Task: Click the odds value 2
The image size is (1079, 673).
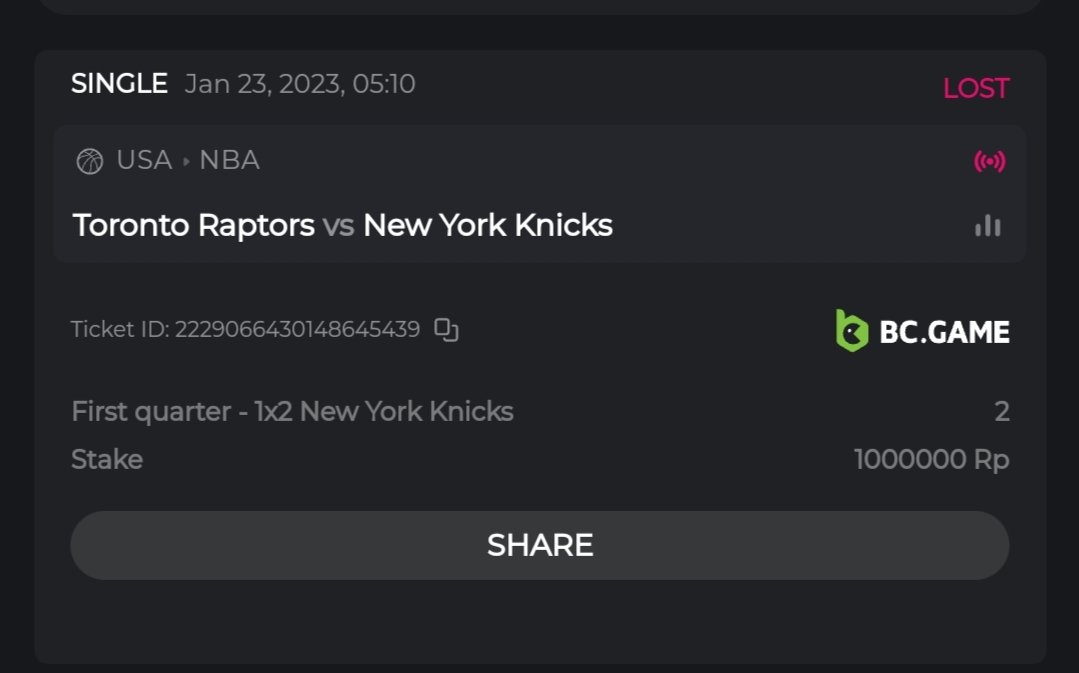Action: click(x=1001, y=411)
